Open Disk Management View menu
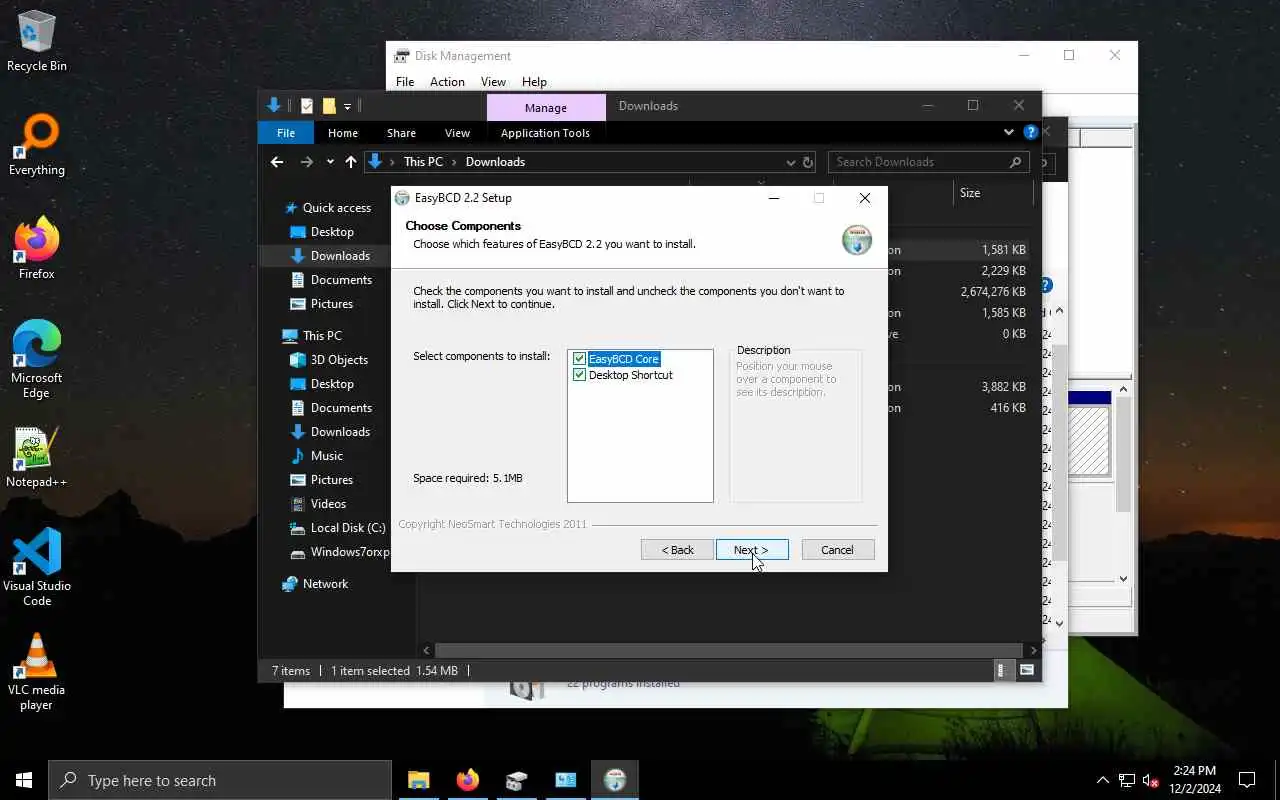Viewport: 1280px width, 800px height. (493, 82)
